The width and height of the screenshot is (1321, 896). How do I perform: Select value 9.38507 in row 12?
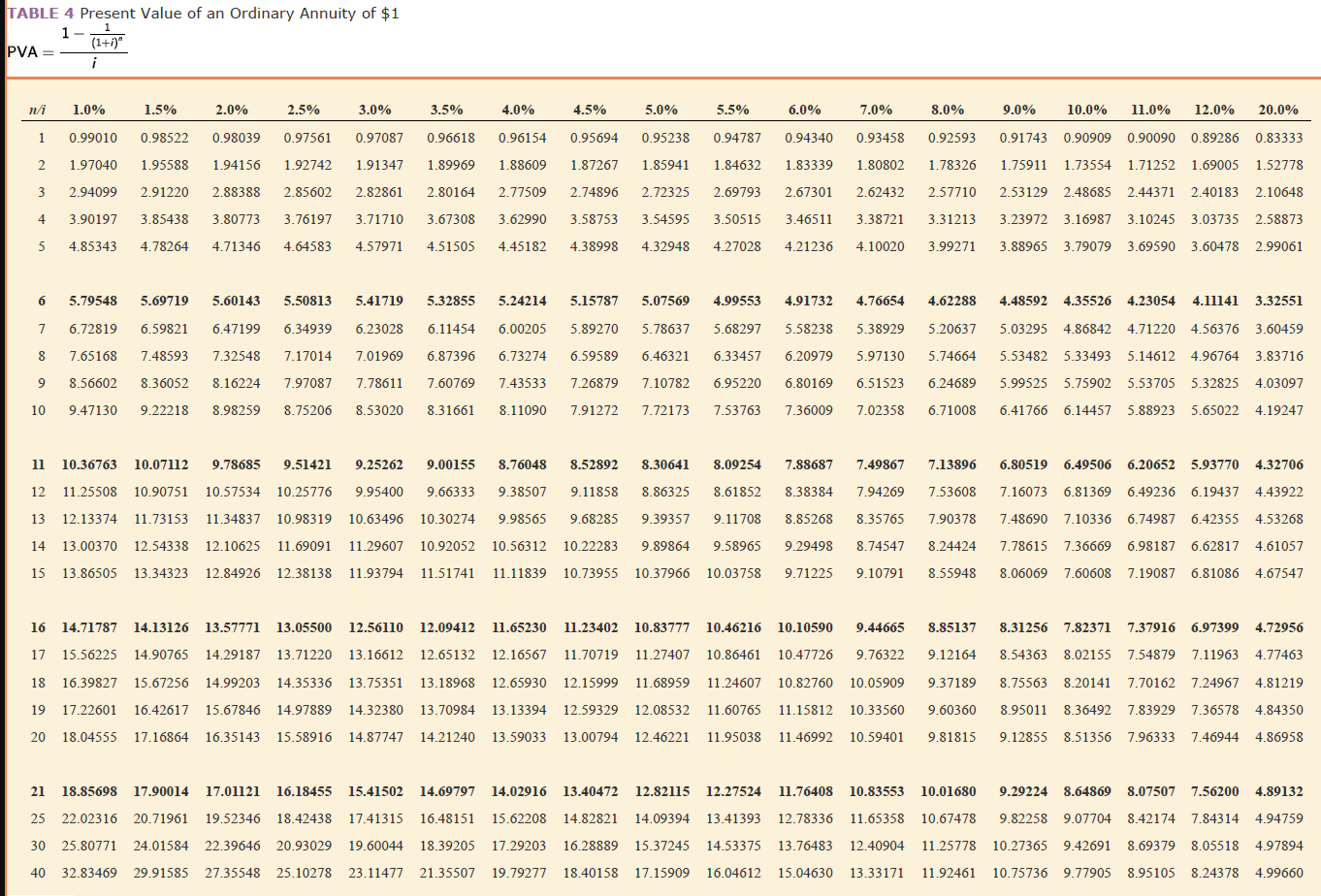(523, 492)
